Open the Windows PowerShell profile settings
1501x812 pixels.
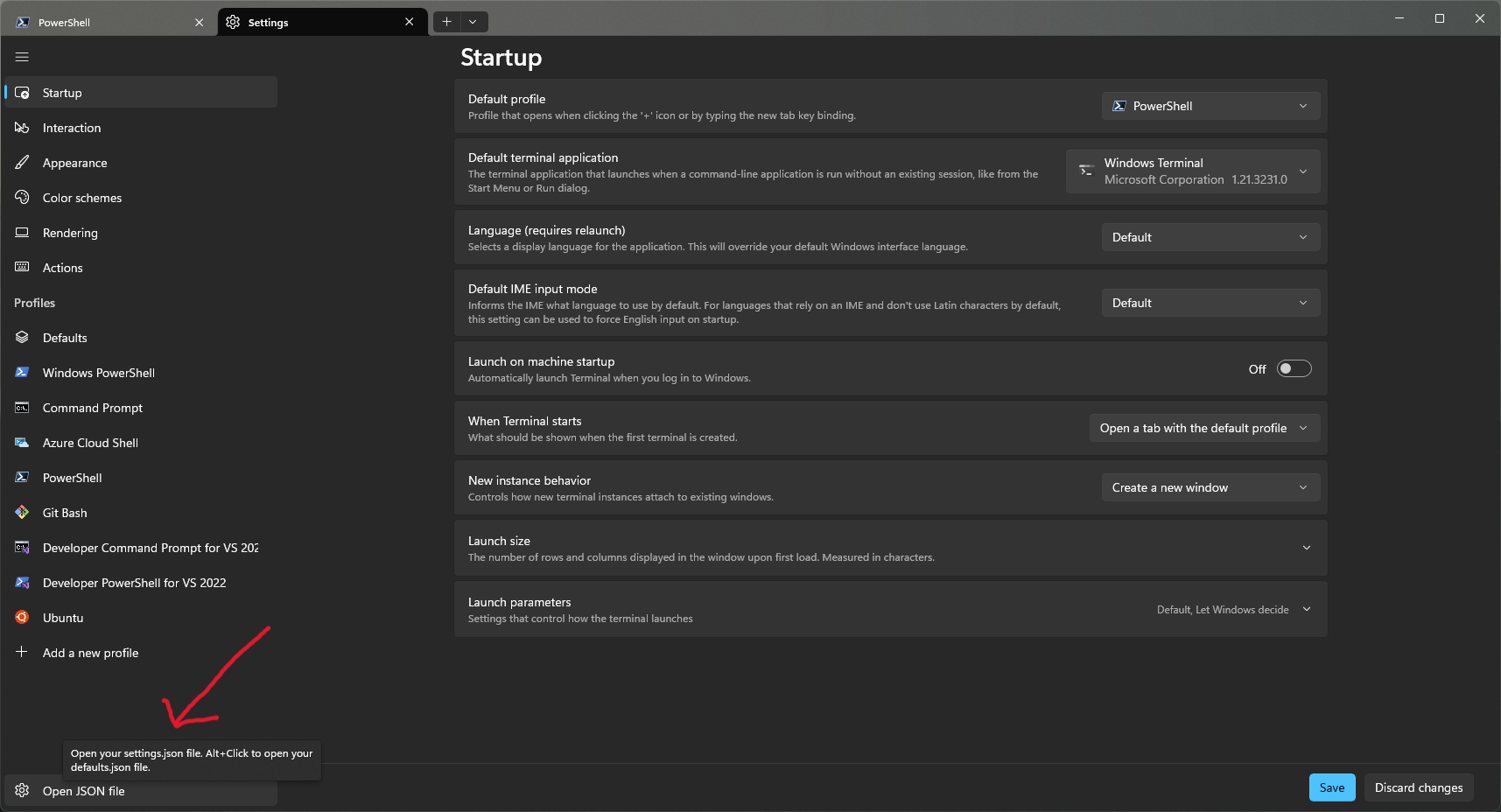(142, 373)
